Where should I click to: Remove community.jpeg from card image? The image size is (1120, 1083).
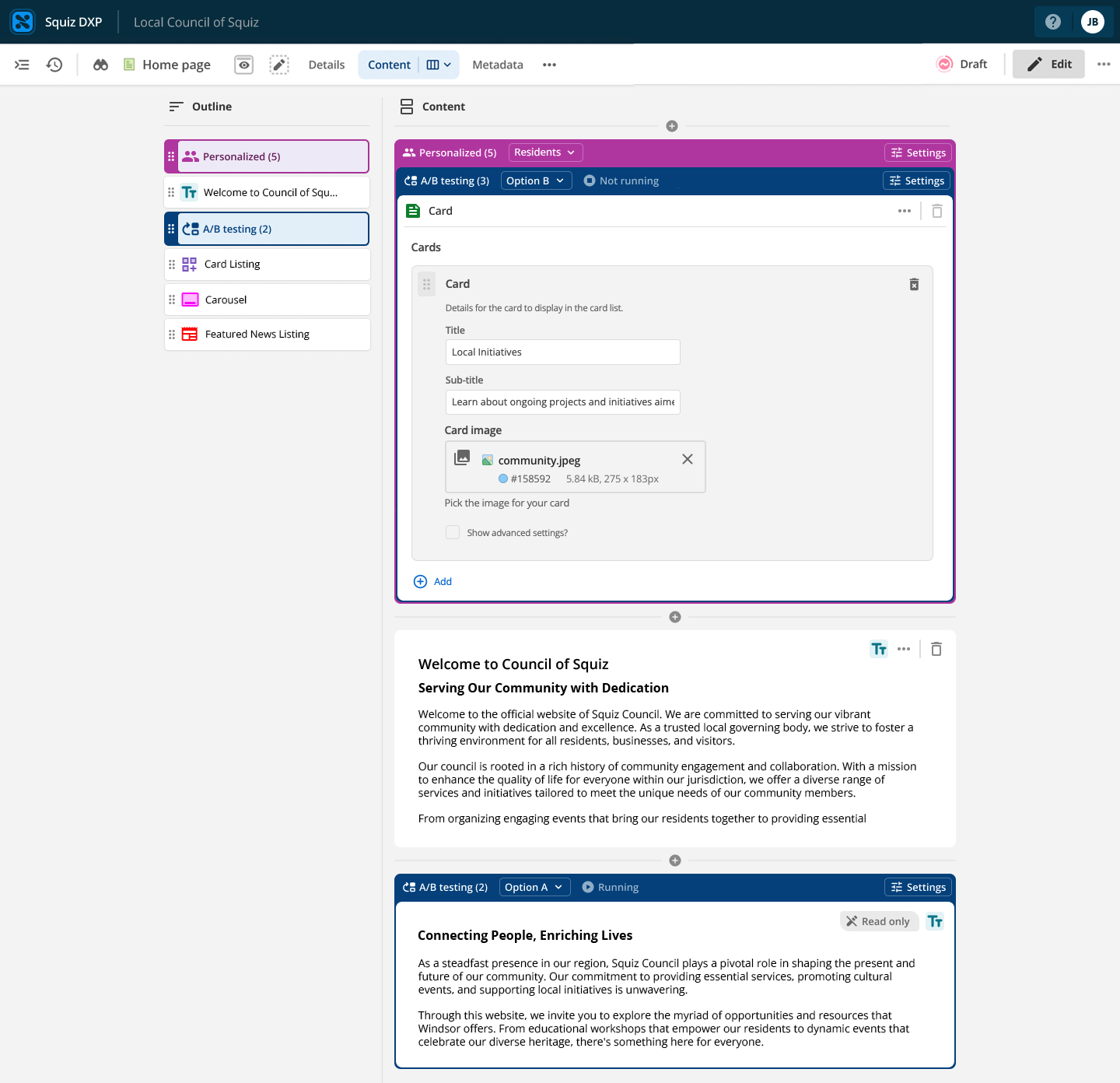[687, 459]
